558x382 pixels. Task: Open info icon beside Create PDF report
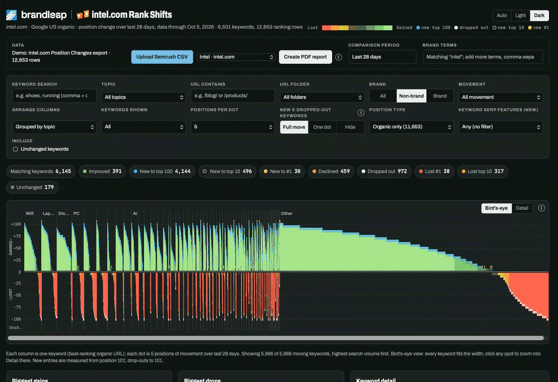tap(339, 57)
